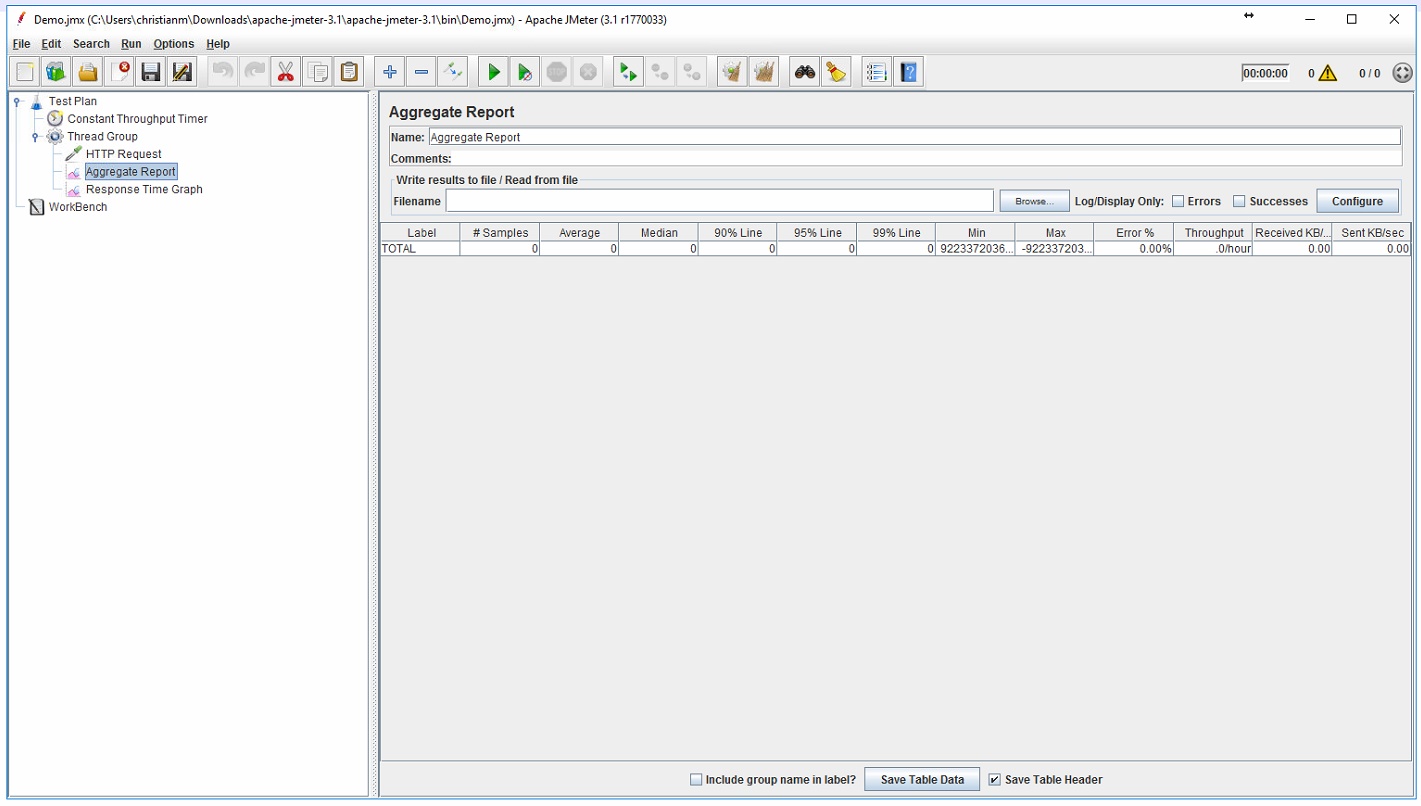The image size is (1421, 806).
Task: Select WorkBench in tree
Action: pyautogui.click(x=78, y=207)
